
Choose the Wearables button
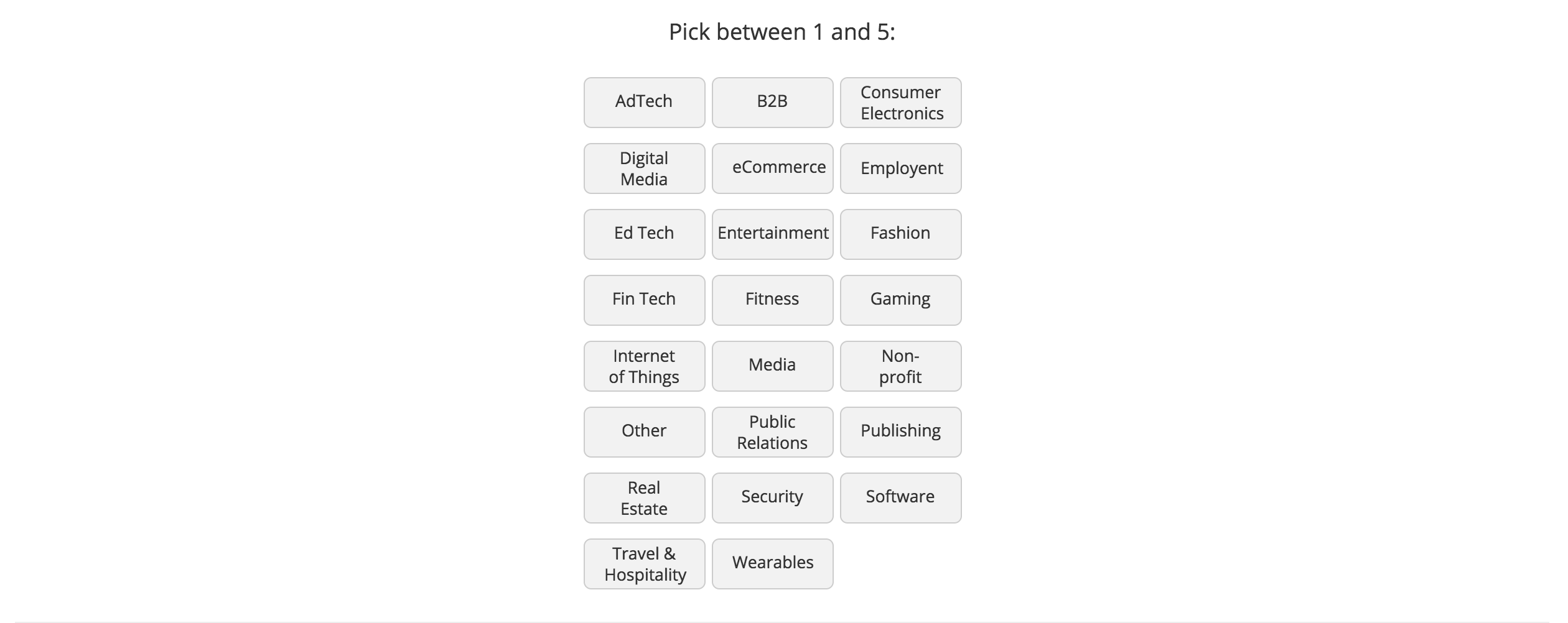click(x=772, y=564)
